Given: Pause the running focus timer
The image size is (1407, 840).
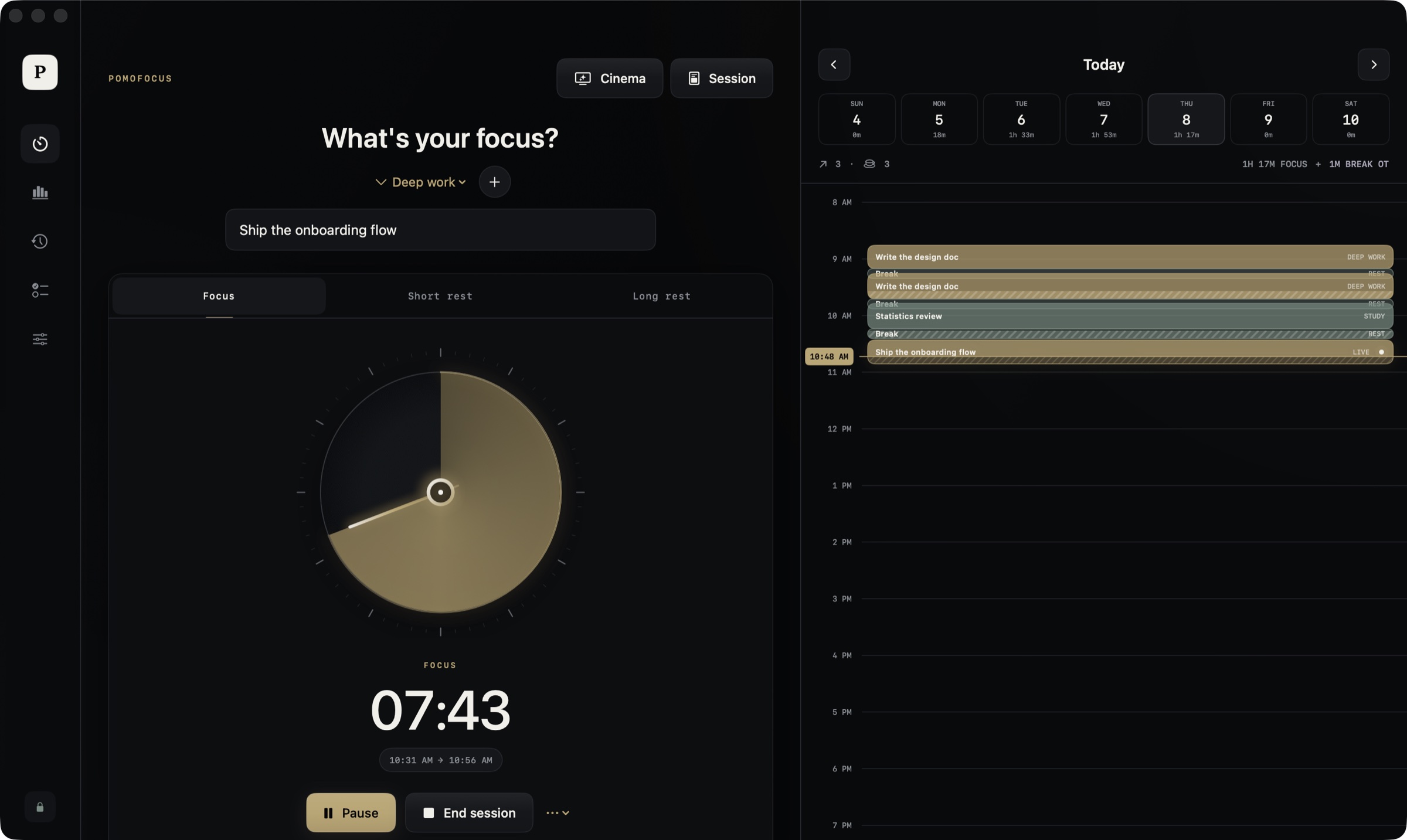Looking at the screenshot, I should 351,812.
